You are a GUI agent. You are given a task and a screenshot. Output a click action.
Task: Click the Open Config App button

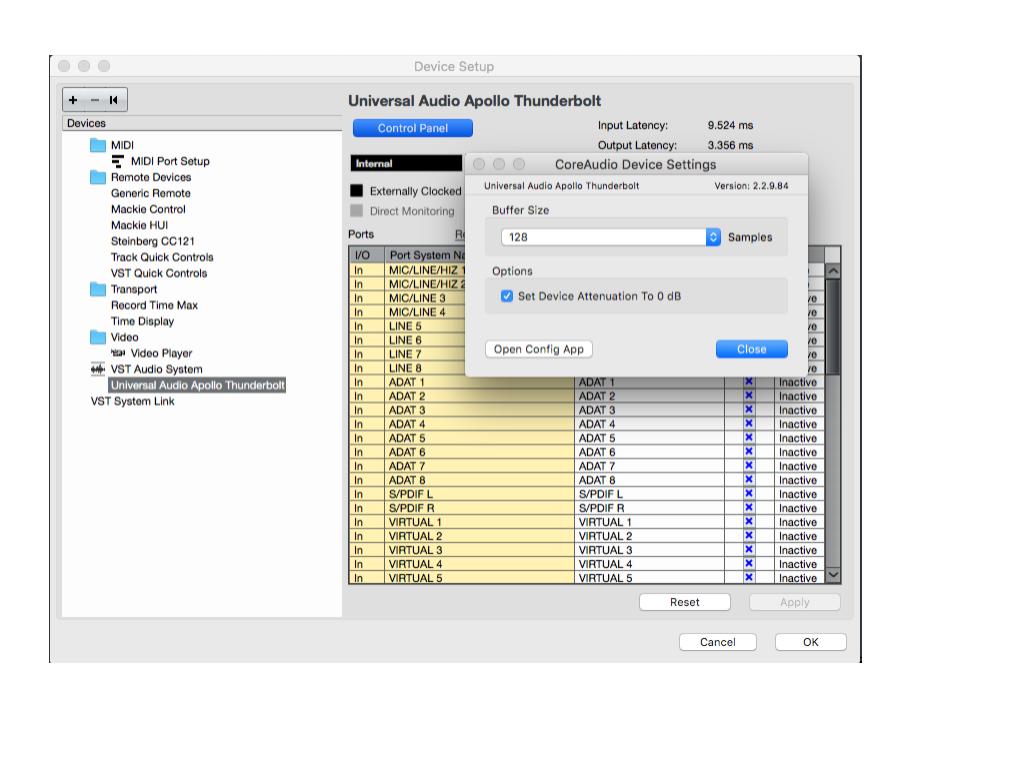(x=539, y=349)
